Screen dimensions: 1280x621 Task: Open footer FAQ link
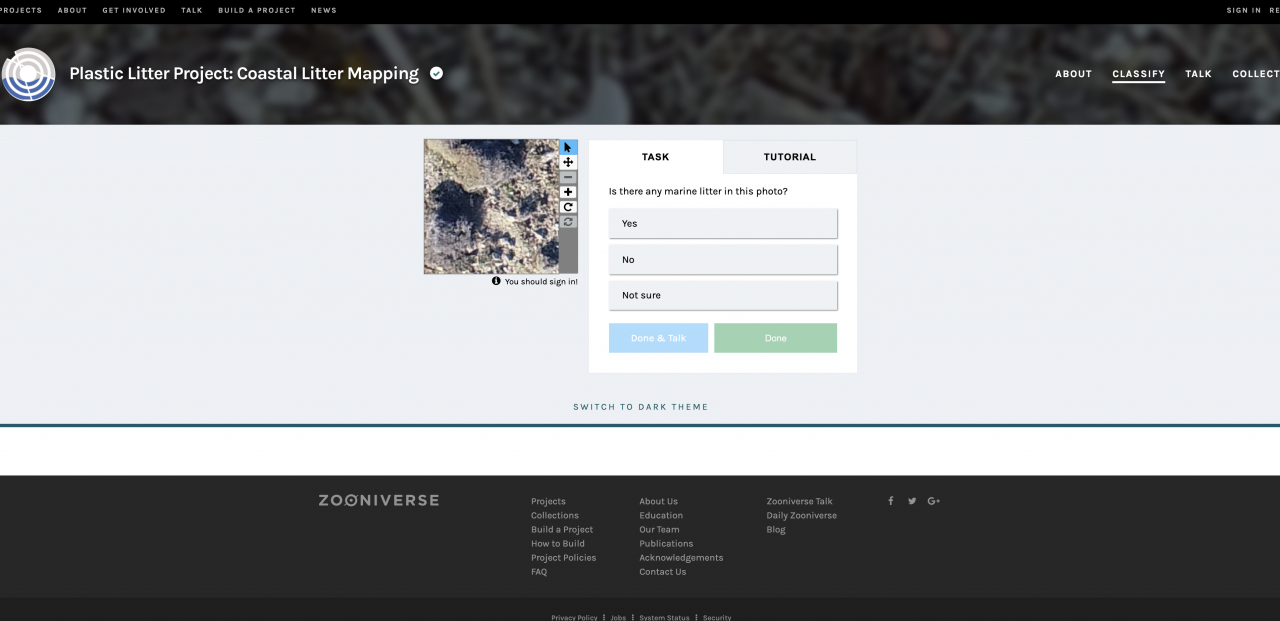539,571
